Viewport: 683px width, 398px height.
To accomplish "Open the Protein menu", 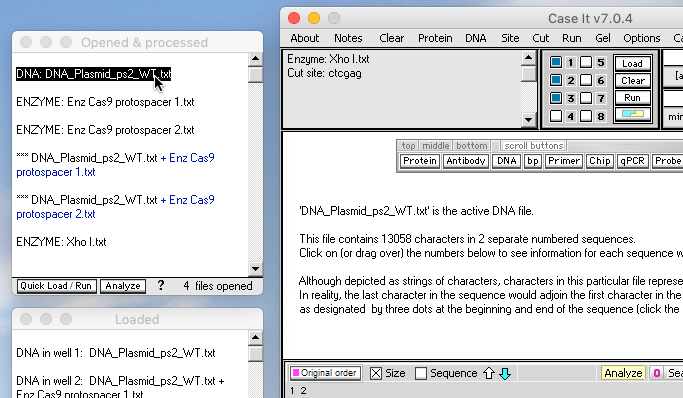I will [435, 38].
